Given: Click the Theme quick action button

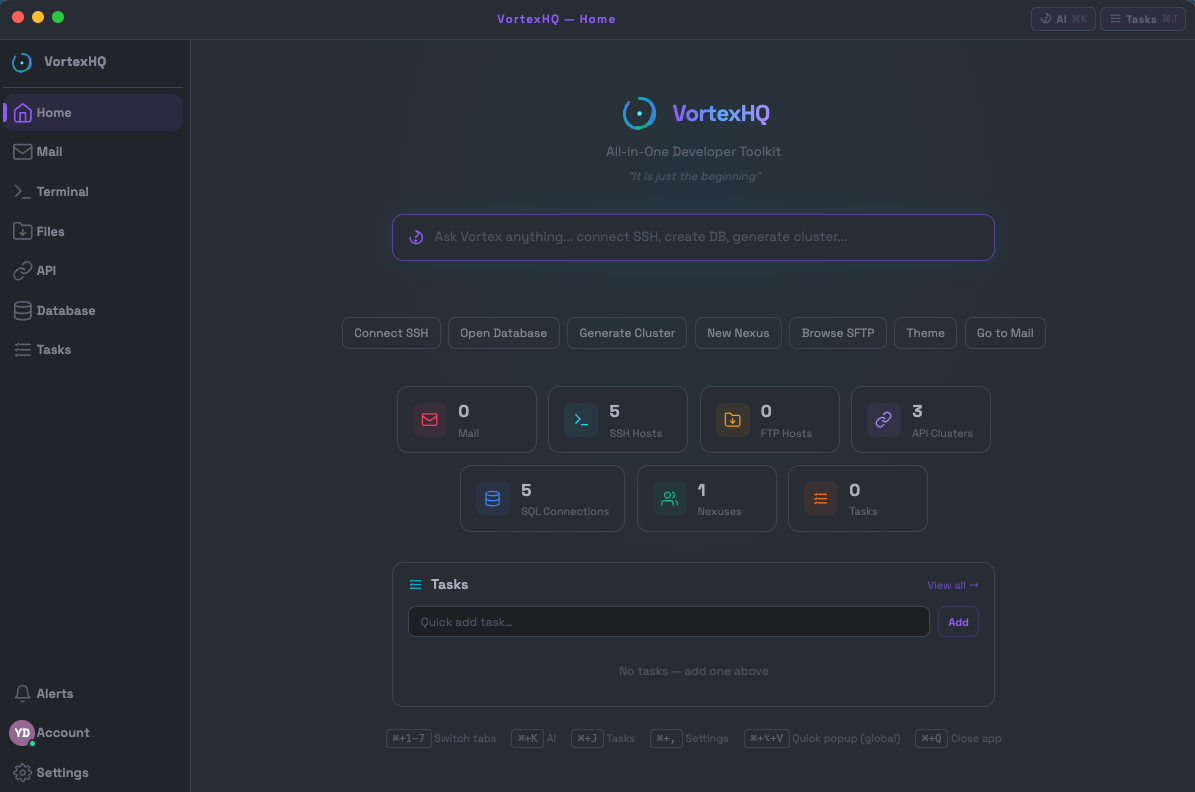Looking at the screenshot, I should coord(925,333).
